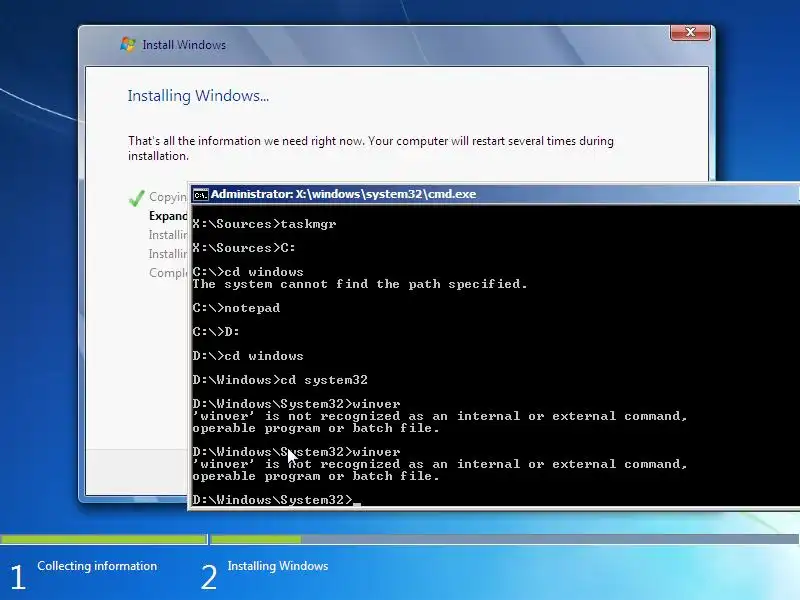800x600 pixels.
Task: Click the 'Expanding' step in install list
Action: (x=168, y=216)
